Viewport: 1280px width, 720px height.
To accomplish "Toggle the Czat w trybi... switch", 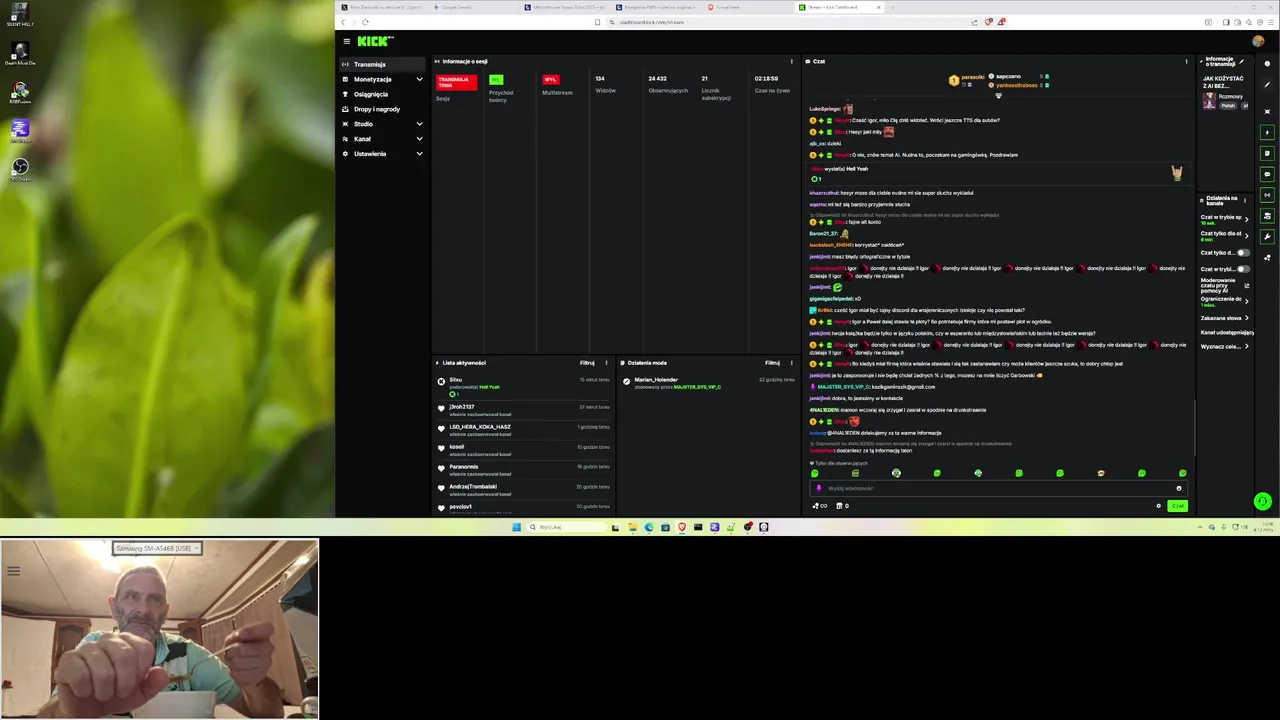I will click(1243, 269).
